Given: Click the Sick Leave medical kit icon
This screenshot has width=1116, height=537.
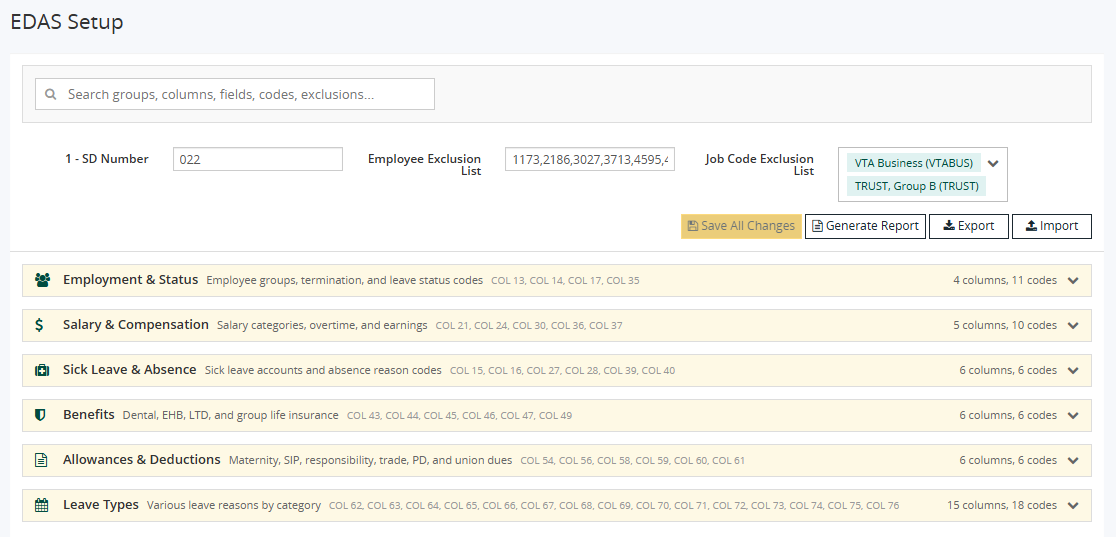Looking at the screenshot, I should pos(42,370).
